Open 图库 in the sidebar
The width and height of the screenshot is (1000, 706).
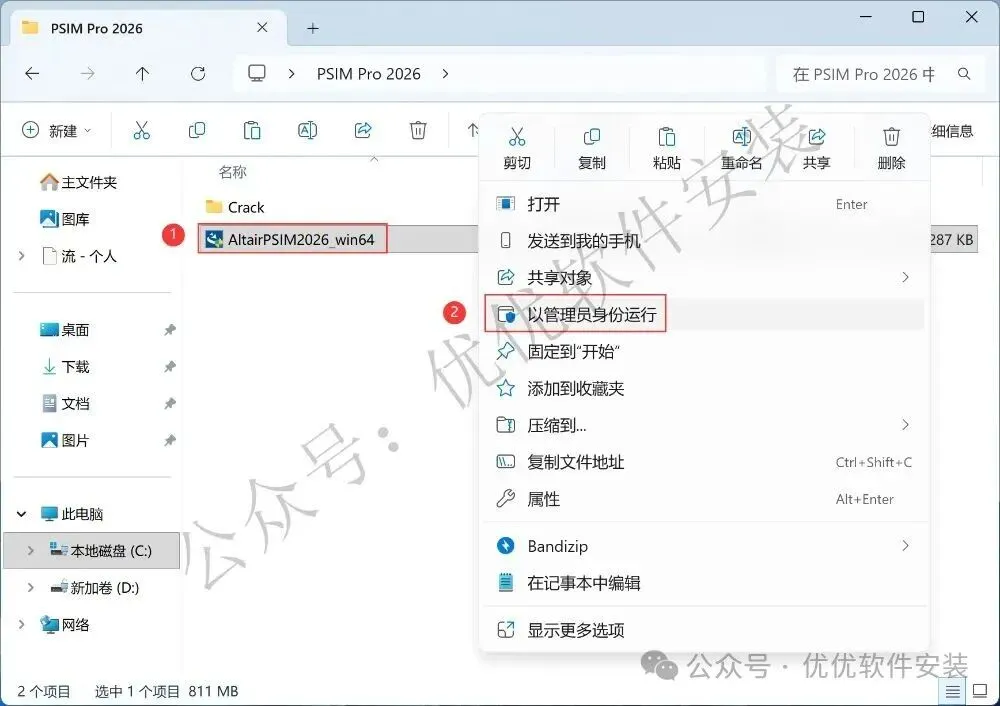[x=65, y=219]
